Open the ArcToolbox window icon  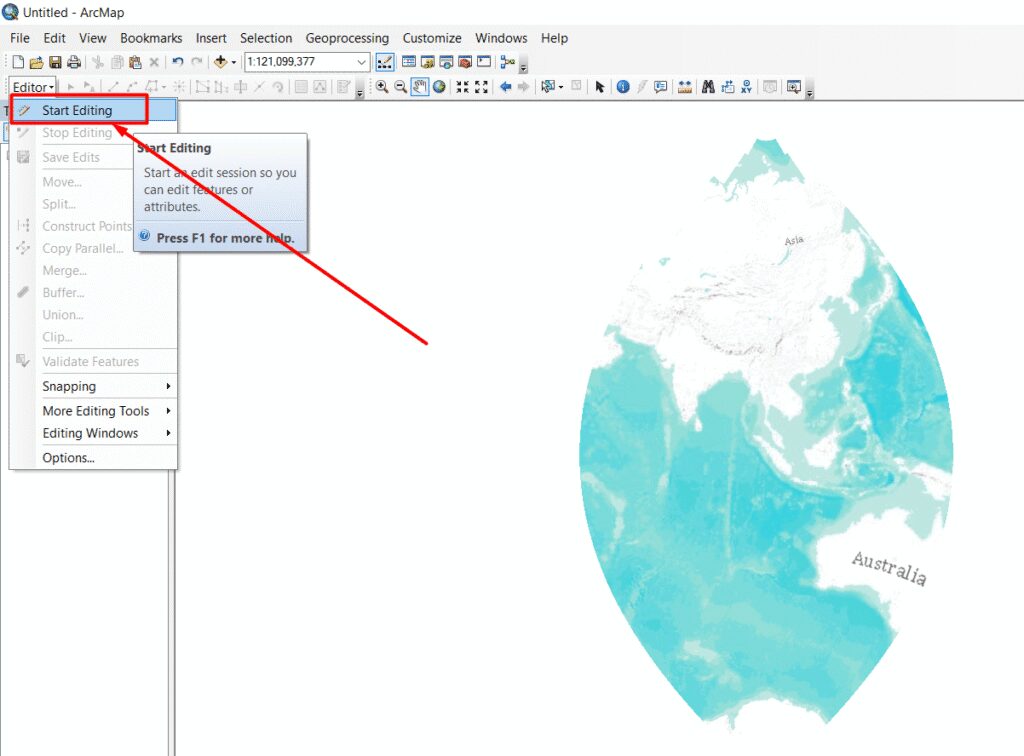click(x=465, y=62)
